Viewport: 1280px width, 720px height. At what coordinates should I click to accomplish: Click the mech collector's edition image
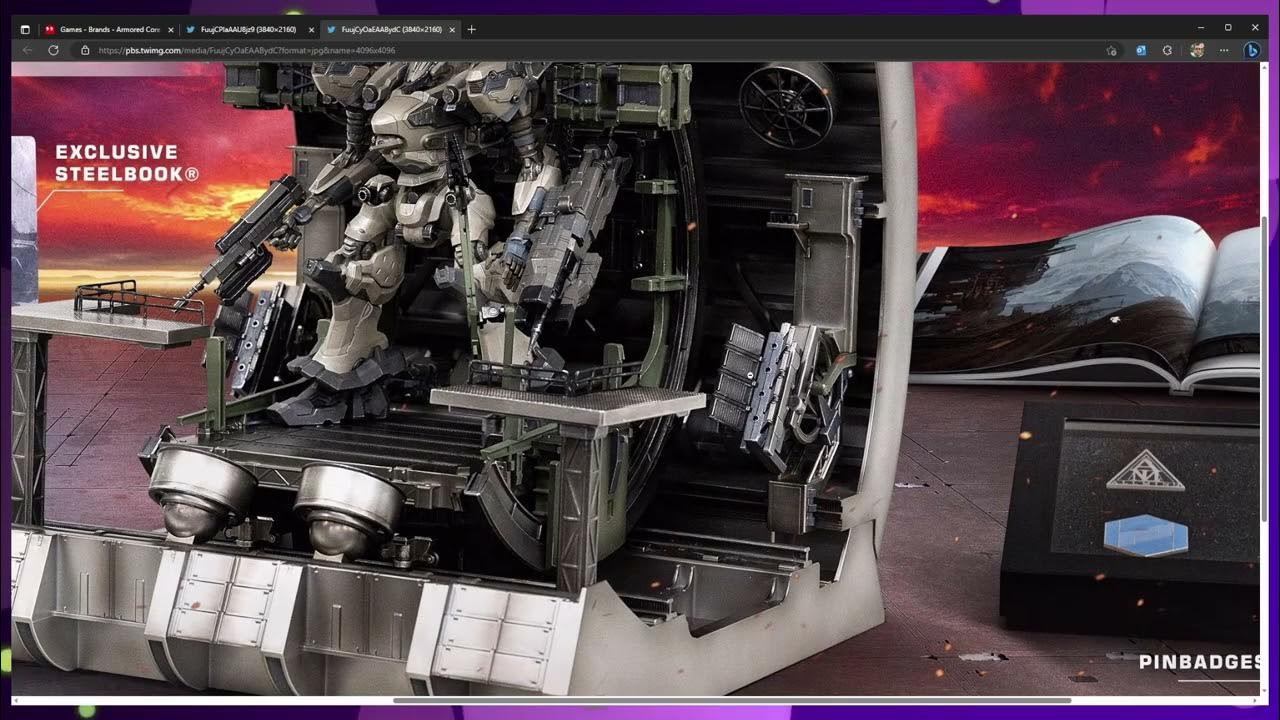635,378
